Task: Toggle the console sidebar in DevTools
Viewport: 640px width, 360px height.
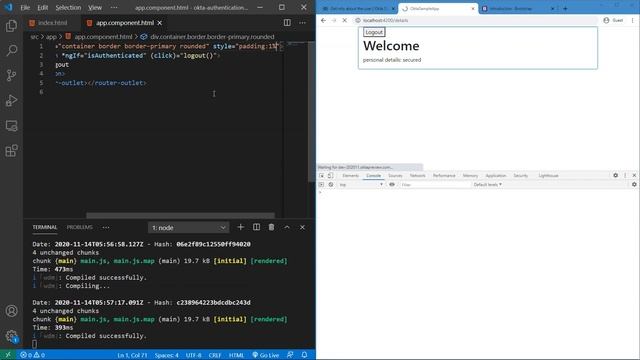Action: click(321, 184)
